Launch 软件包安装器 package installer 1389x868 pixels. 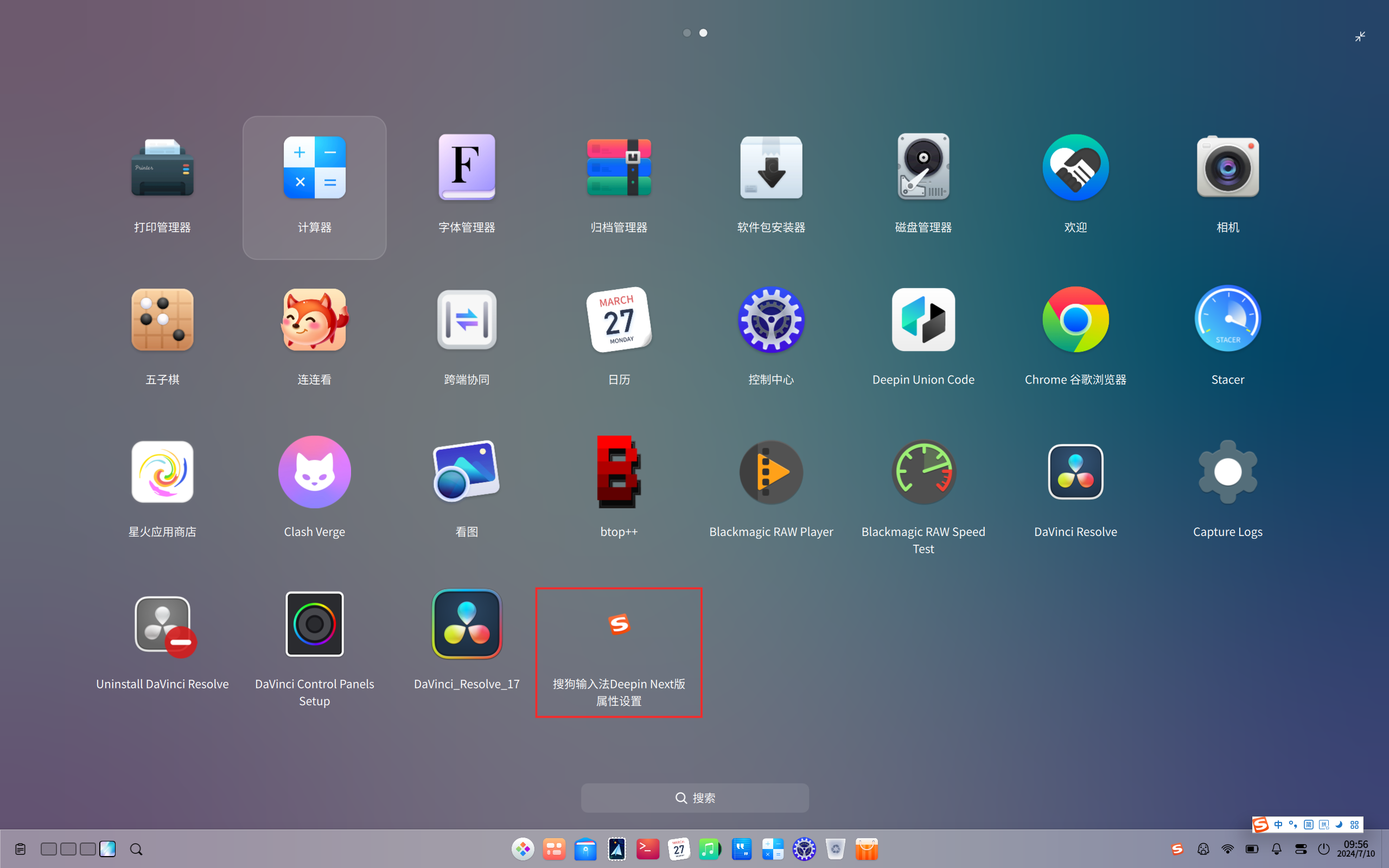pos(771,185)
